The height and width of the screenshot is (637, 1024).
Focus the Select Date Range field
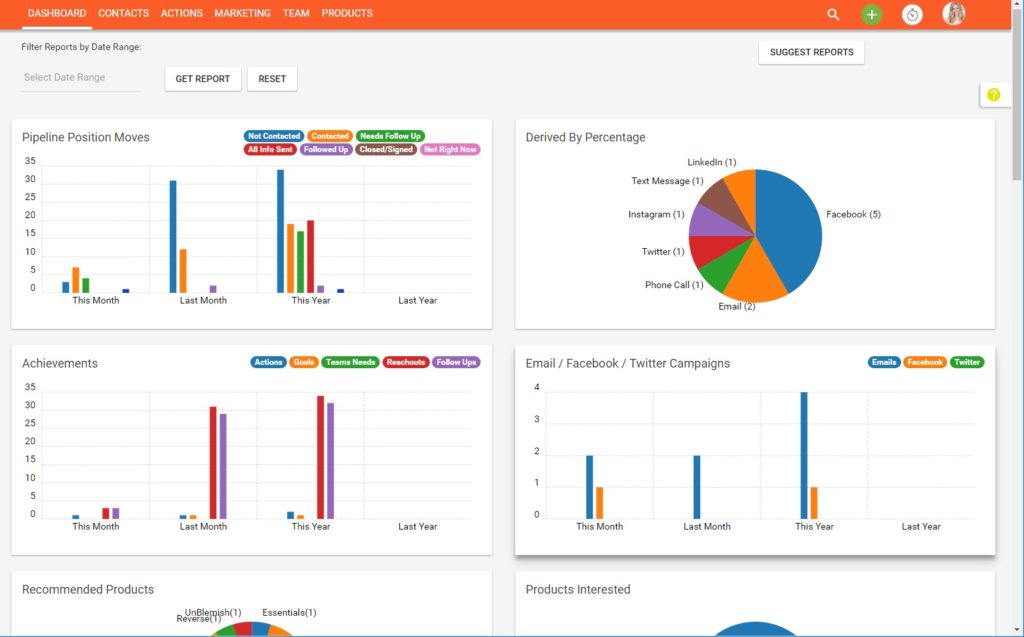click(80, 78)
